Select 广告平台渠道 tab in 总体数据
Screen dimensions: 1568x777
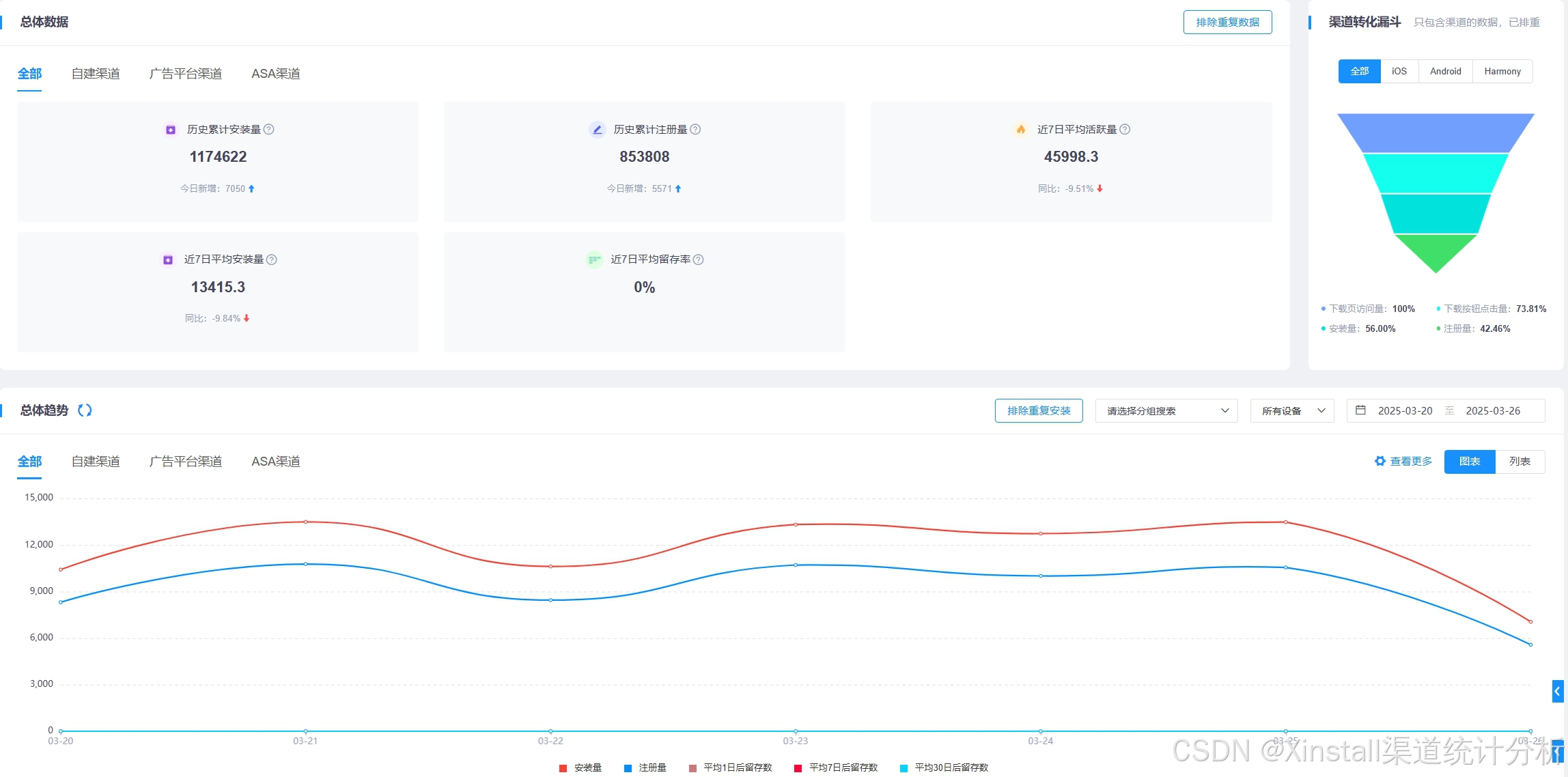[x=186, y=74]
